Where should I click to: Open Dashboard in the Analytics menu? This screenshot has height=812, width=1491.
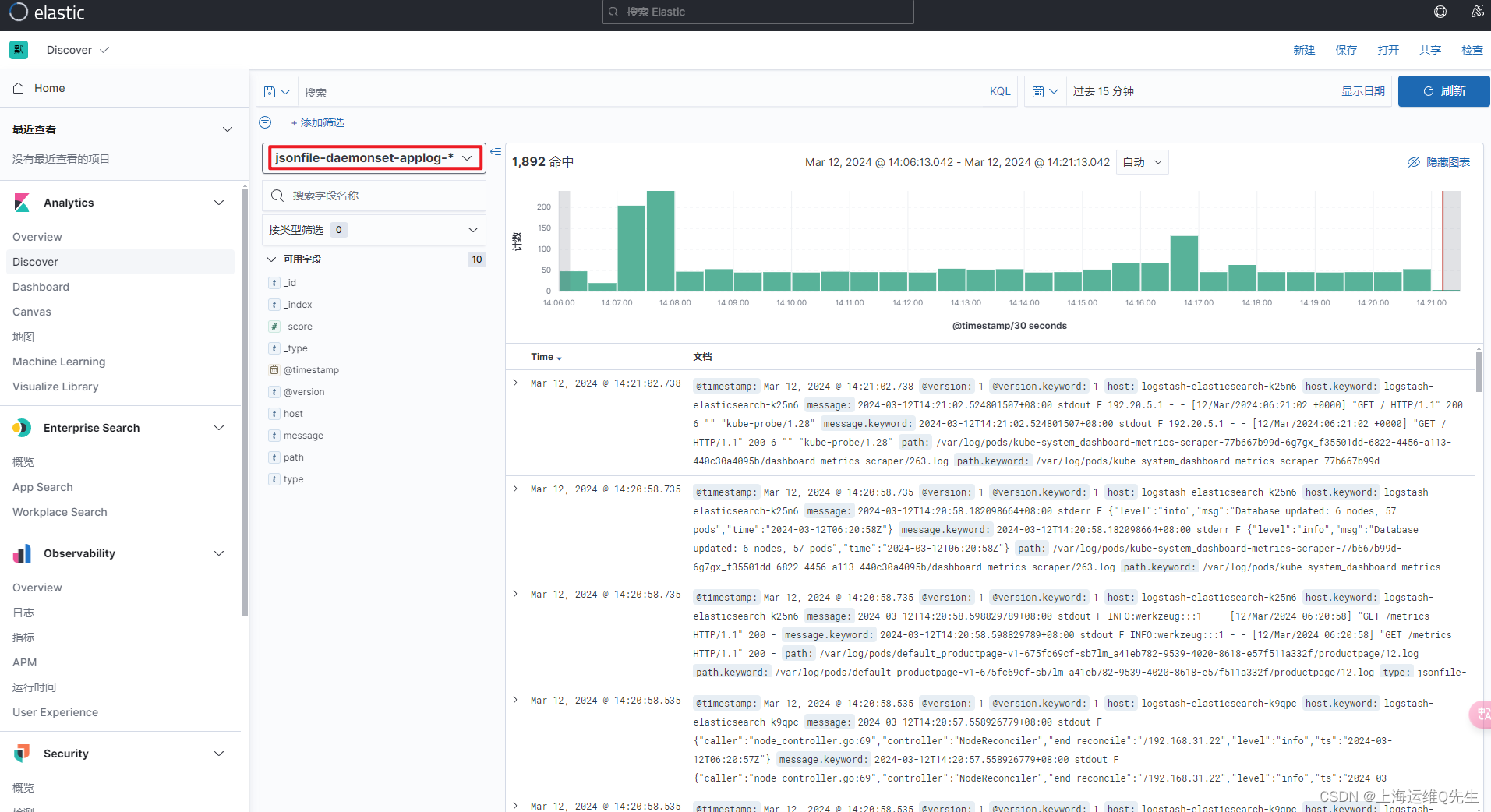(x=41, y=287)
